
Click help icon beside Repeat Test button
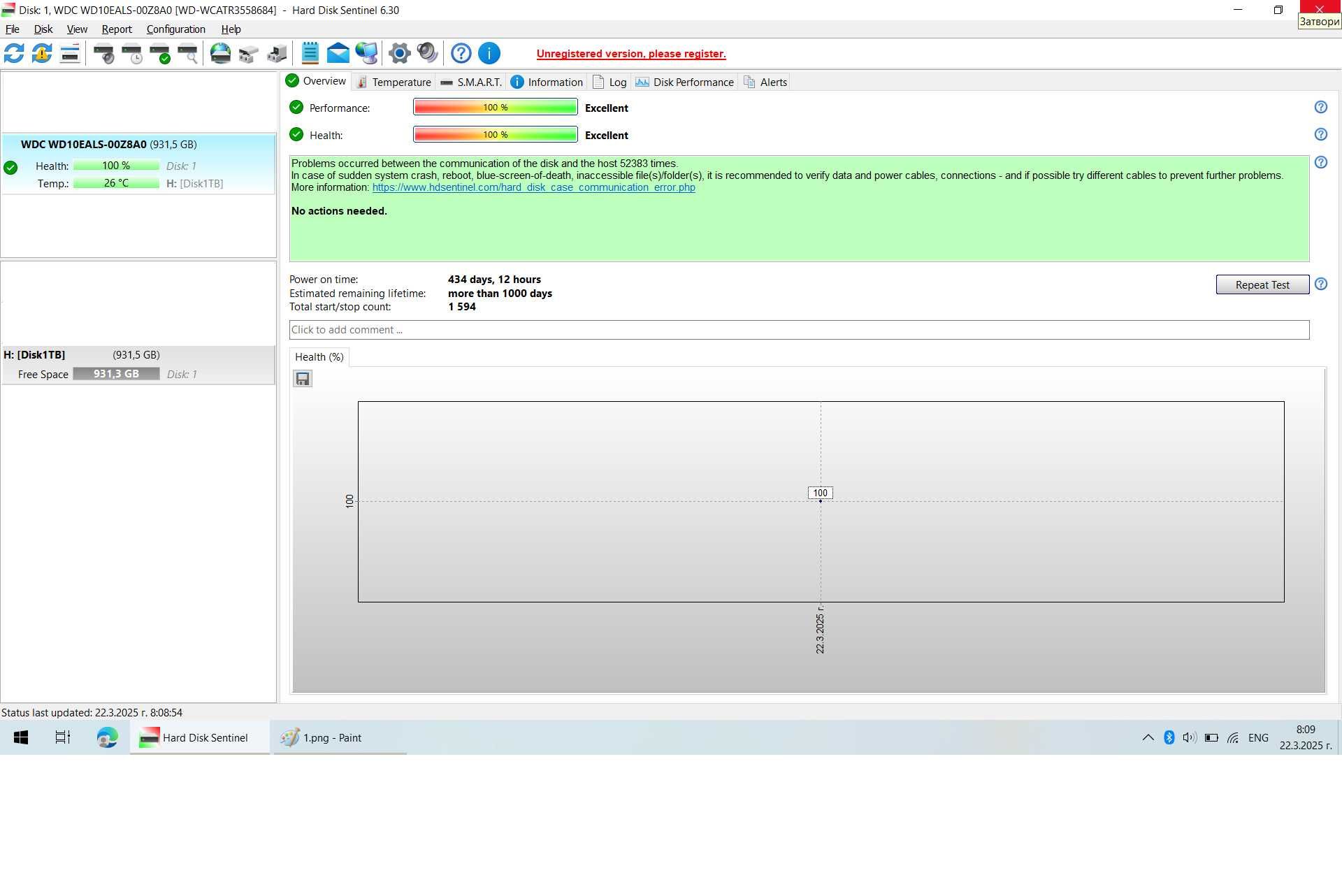pyautogui.click(x=1320, y=284)
